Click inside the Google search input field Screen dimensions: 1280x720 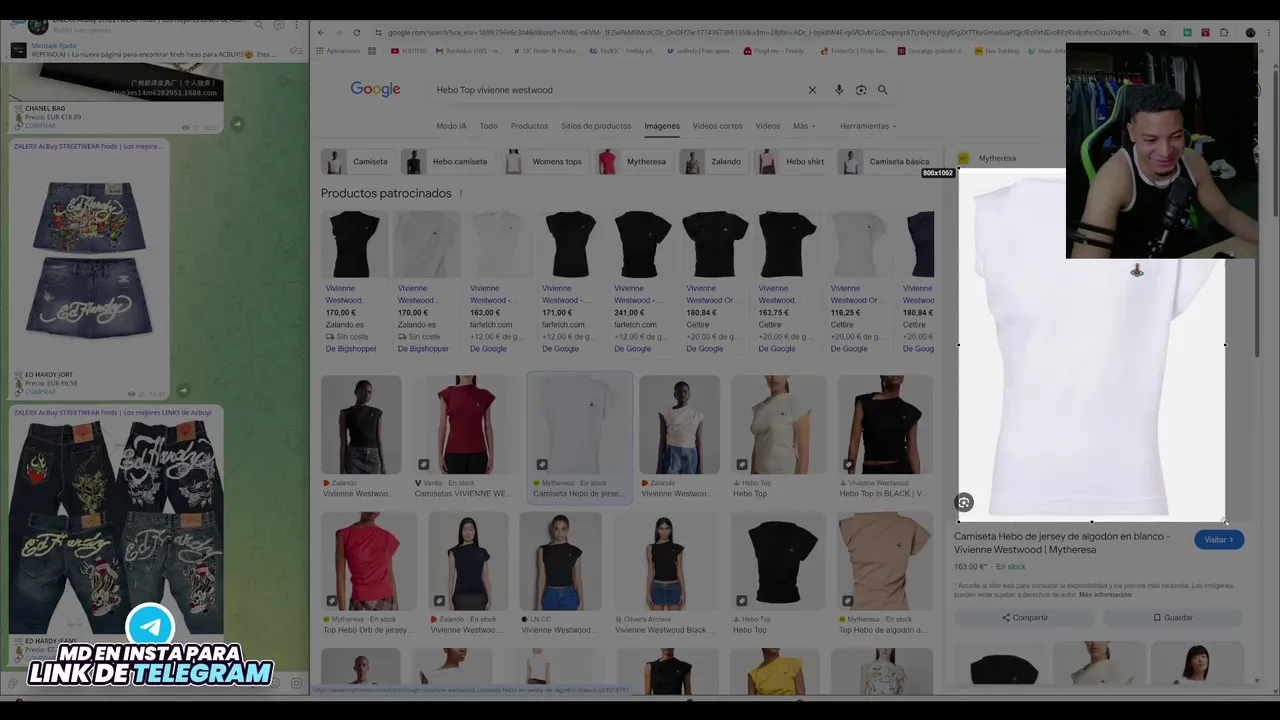(x=615, y=90)
